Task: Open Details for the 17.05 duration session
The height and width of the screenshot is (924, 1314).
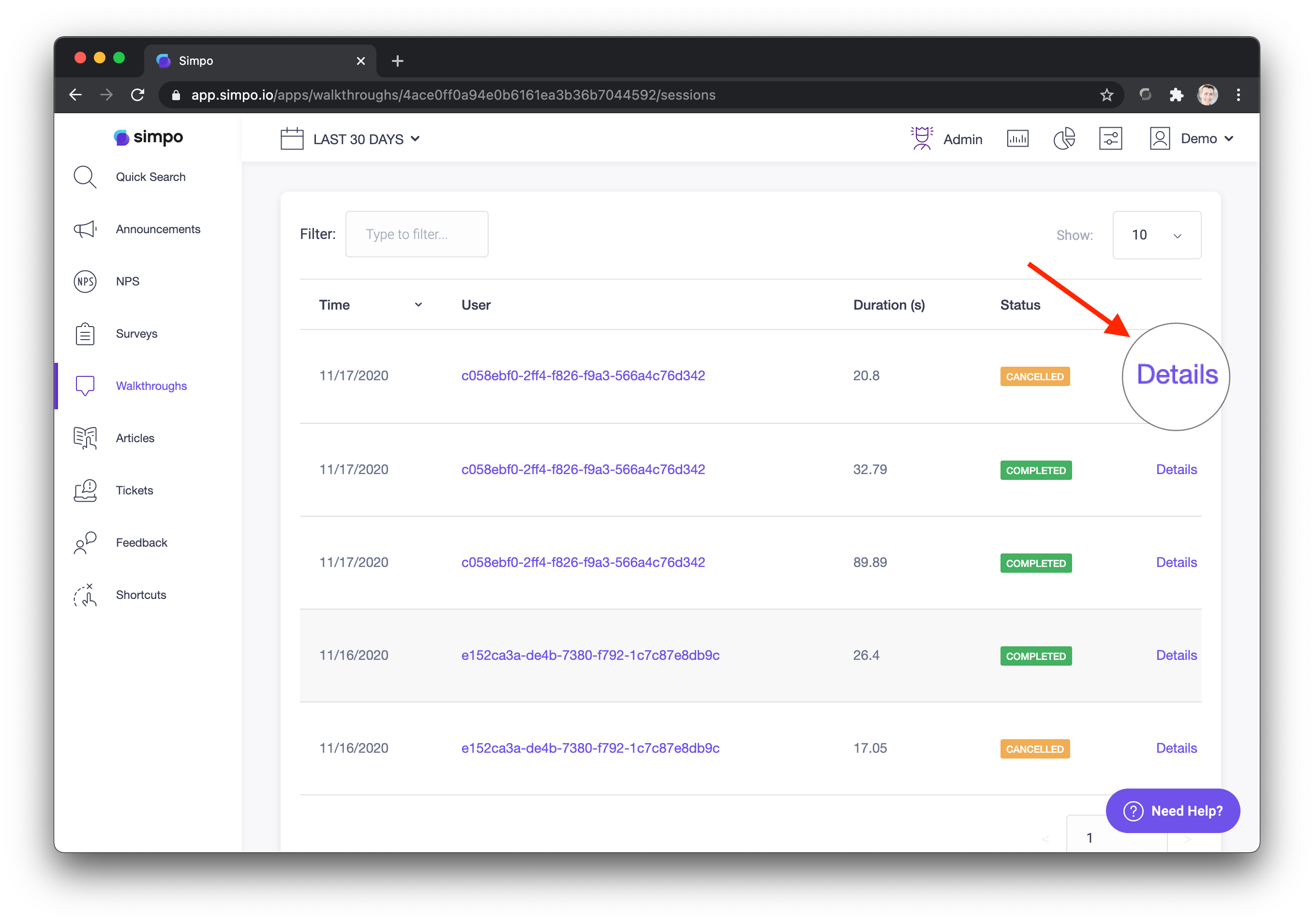Action: coord(1176,748)
